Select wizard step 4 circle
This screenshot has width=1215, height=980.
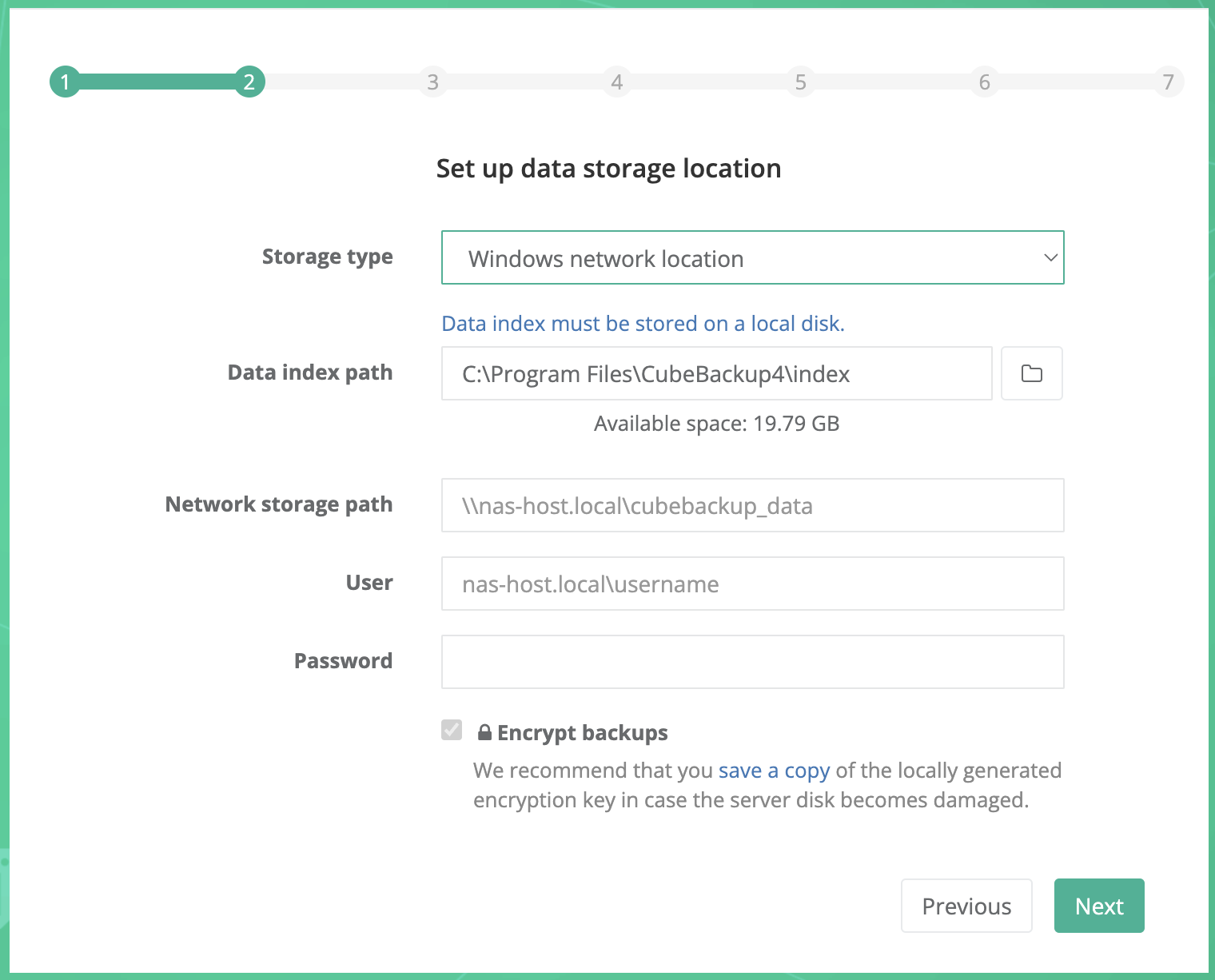pyautogui.click(x=616, y=82)
